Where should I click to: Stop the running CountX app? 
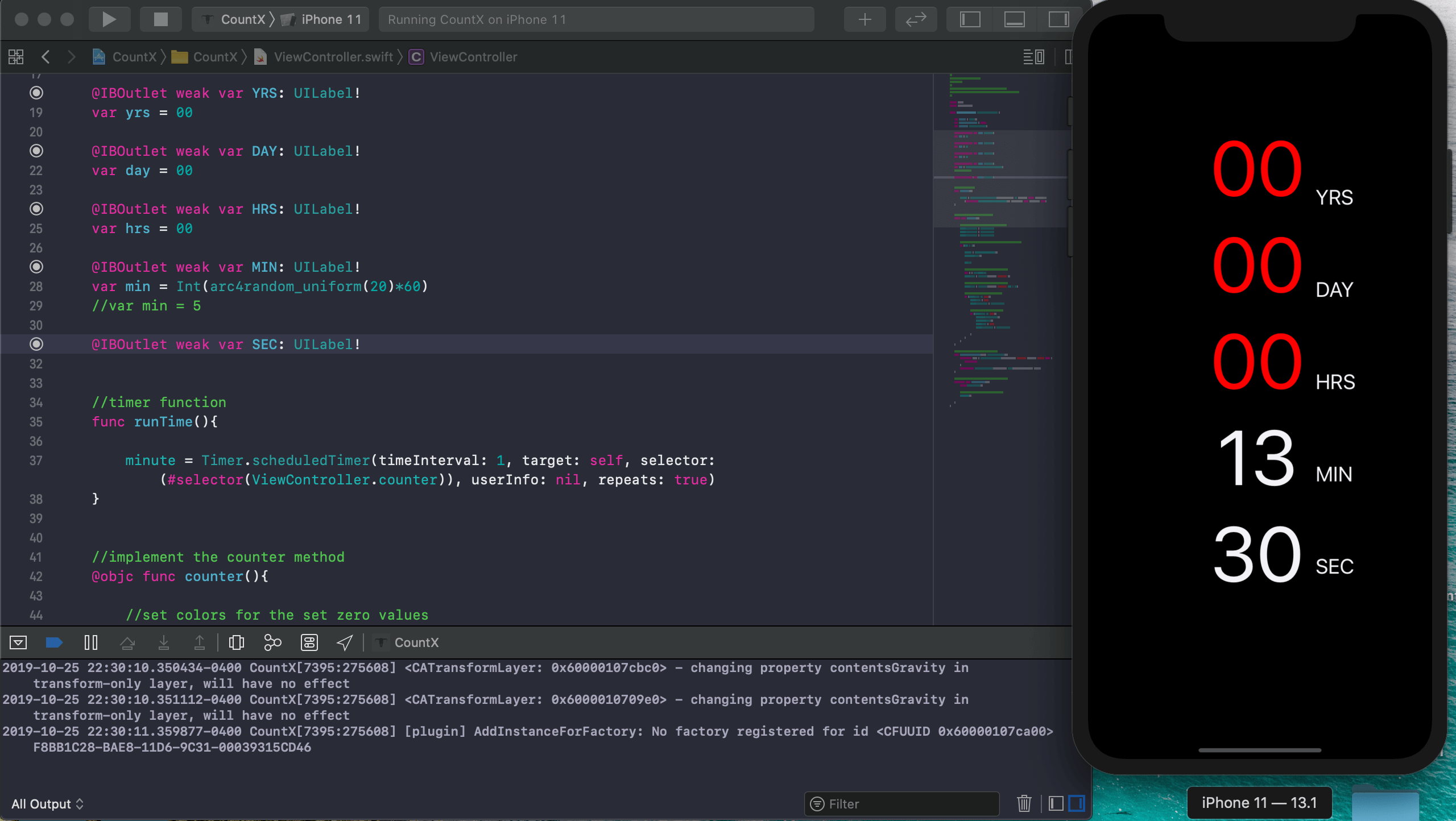tap(161, 19)
